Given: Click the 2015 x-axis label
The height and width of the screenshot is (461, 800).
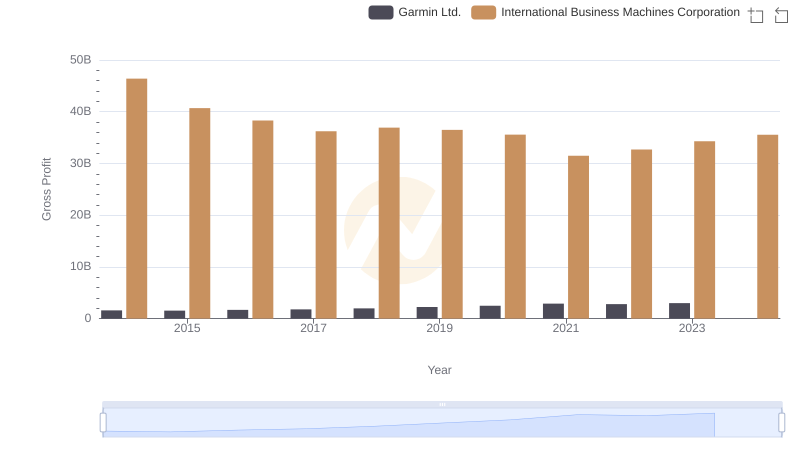Looking at the screenshot, I should point(187,328).
